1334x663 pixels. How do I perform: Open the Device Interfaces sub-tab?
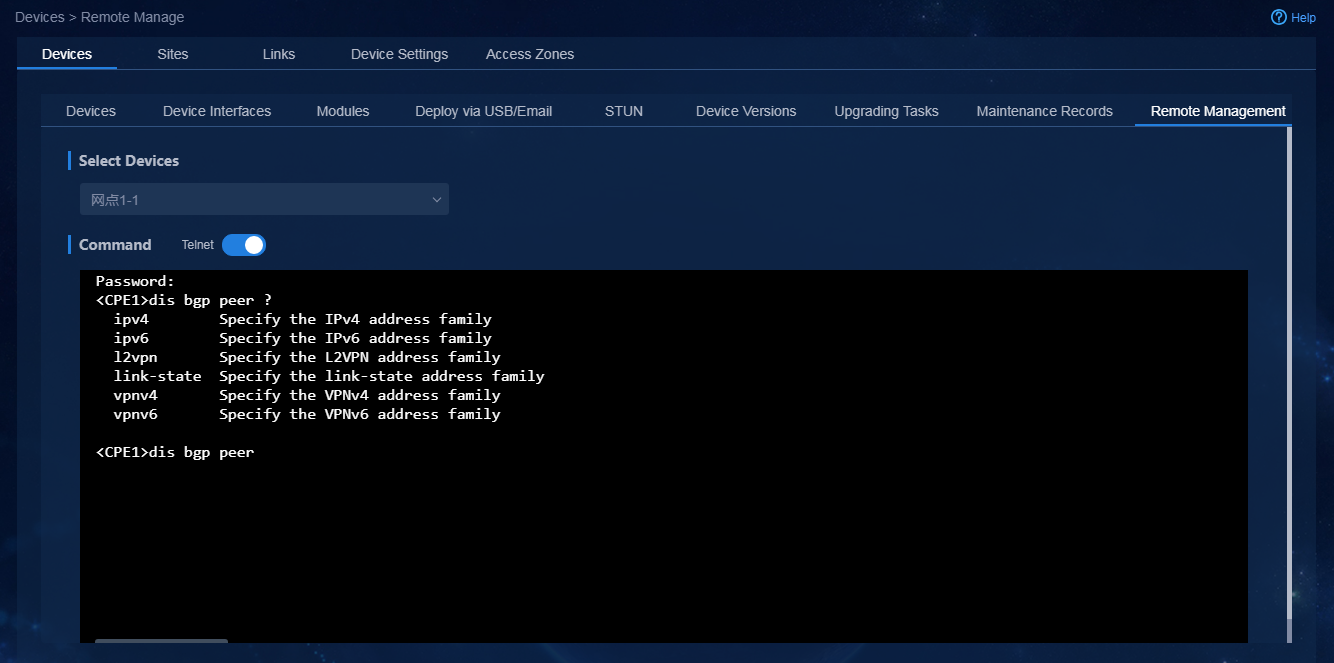tap(217, 111)
